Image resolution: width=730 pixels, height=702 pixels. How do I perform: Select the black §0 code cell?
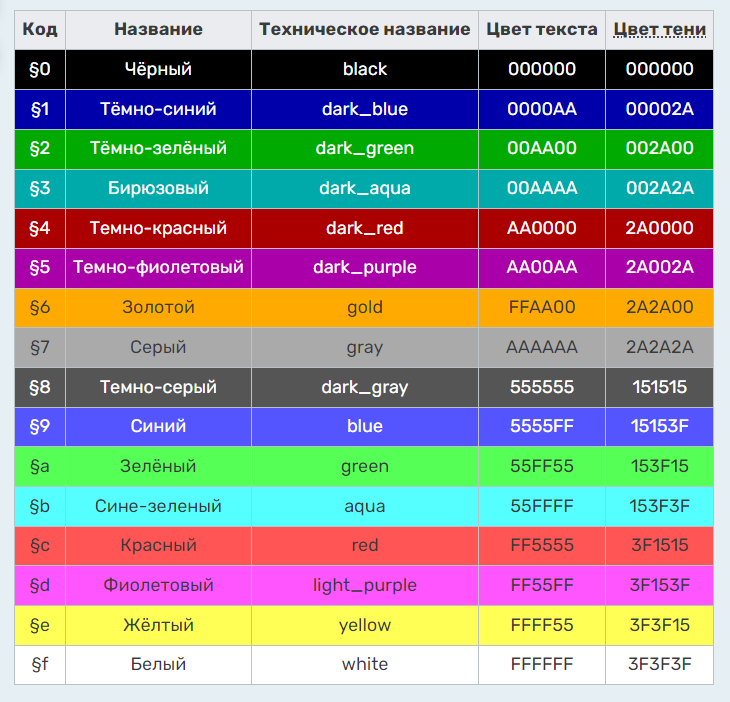pos(40,69)
